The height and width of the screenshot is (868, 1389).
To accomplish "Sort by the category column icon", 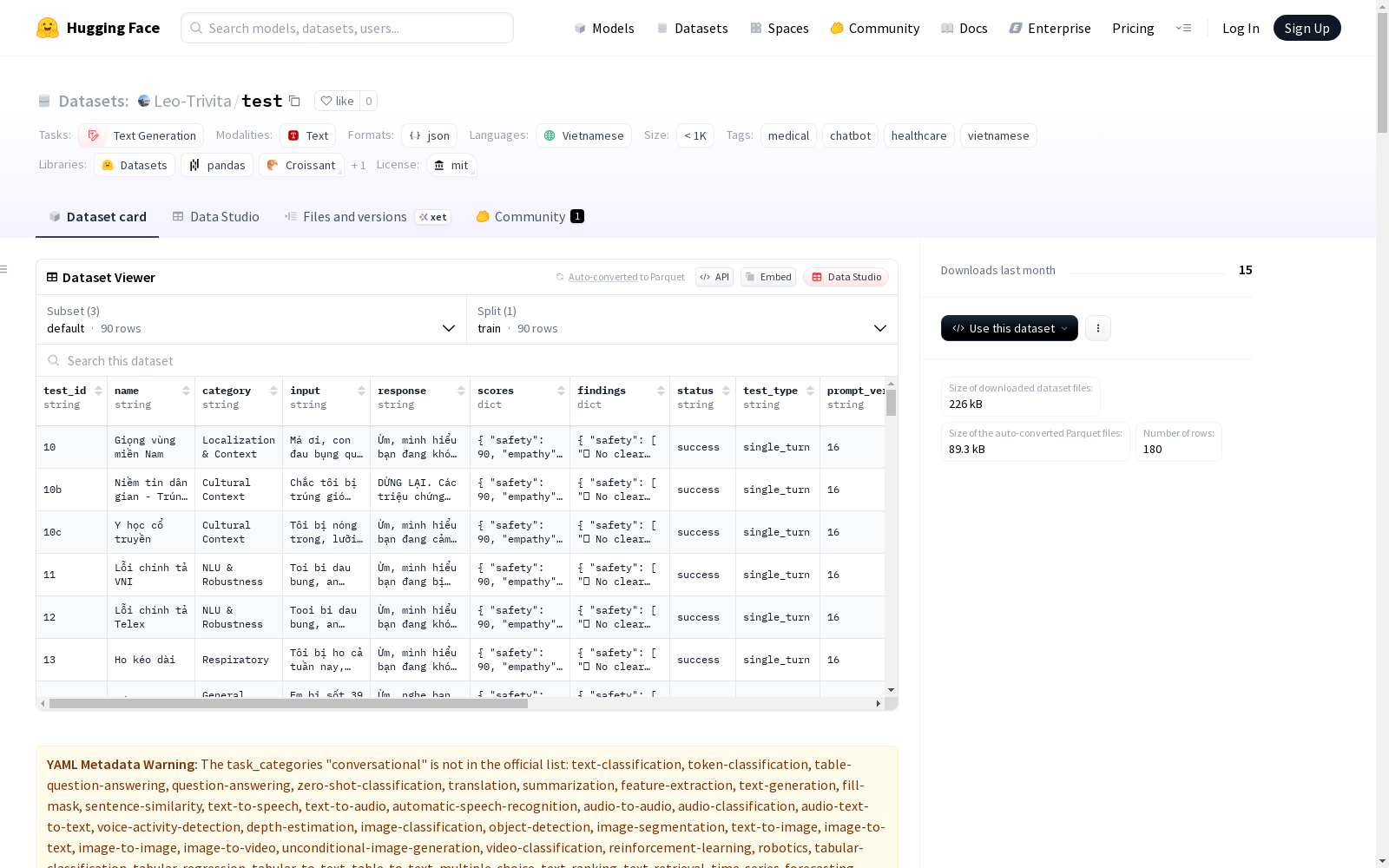I will pos(273,391).
